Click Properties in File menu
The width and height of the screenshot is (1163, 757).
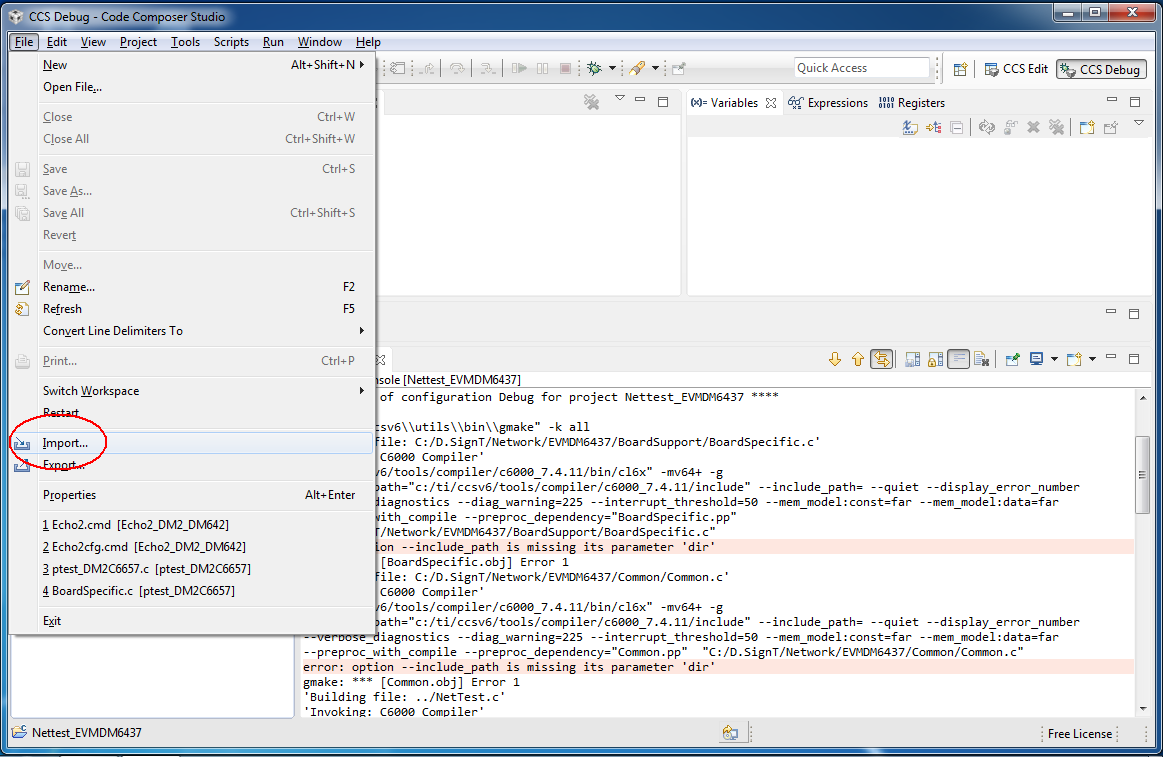pyautogui.click(x=191, y=495)
